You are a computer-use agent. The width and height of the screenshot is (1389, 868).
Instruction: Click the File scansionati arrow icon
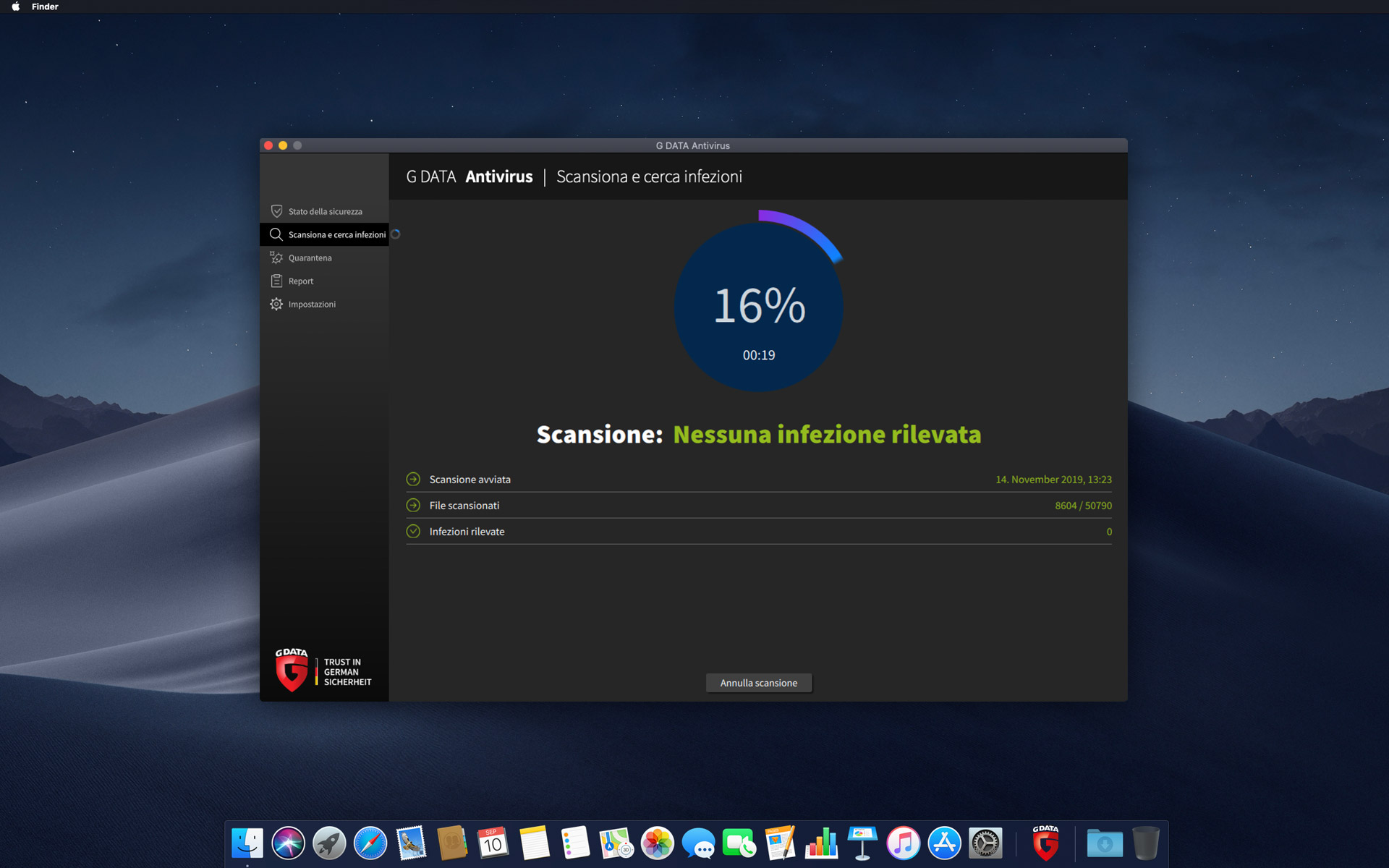click(413, 505)
